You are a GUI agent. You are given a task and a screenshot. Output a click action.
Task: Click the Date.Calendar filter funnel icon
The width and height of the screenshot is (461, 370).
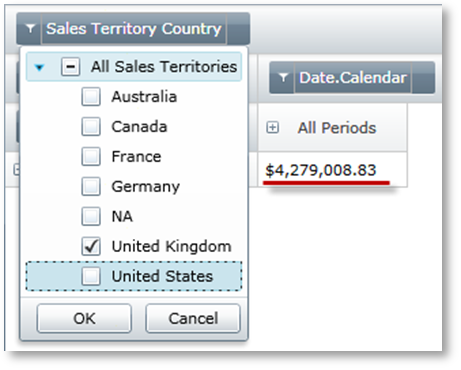283,77
